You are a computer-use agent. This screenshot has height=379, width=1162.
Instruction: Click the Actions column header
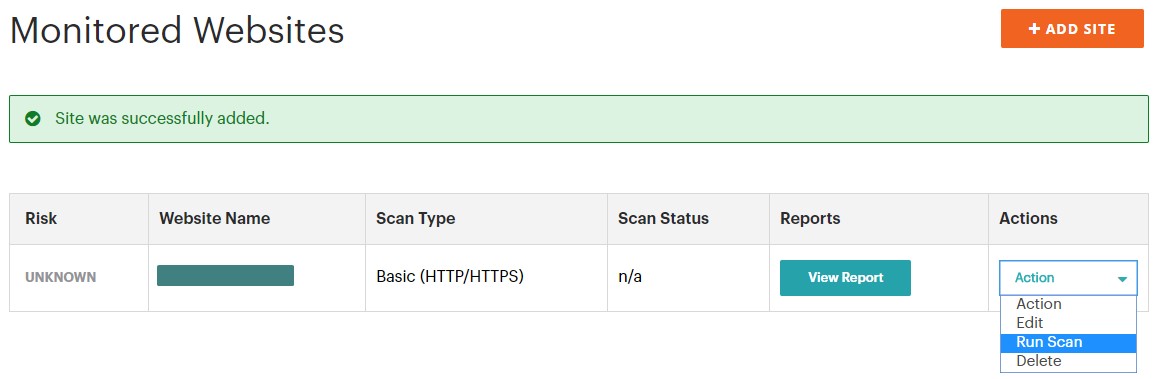coord(1028,218)
